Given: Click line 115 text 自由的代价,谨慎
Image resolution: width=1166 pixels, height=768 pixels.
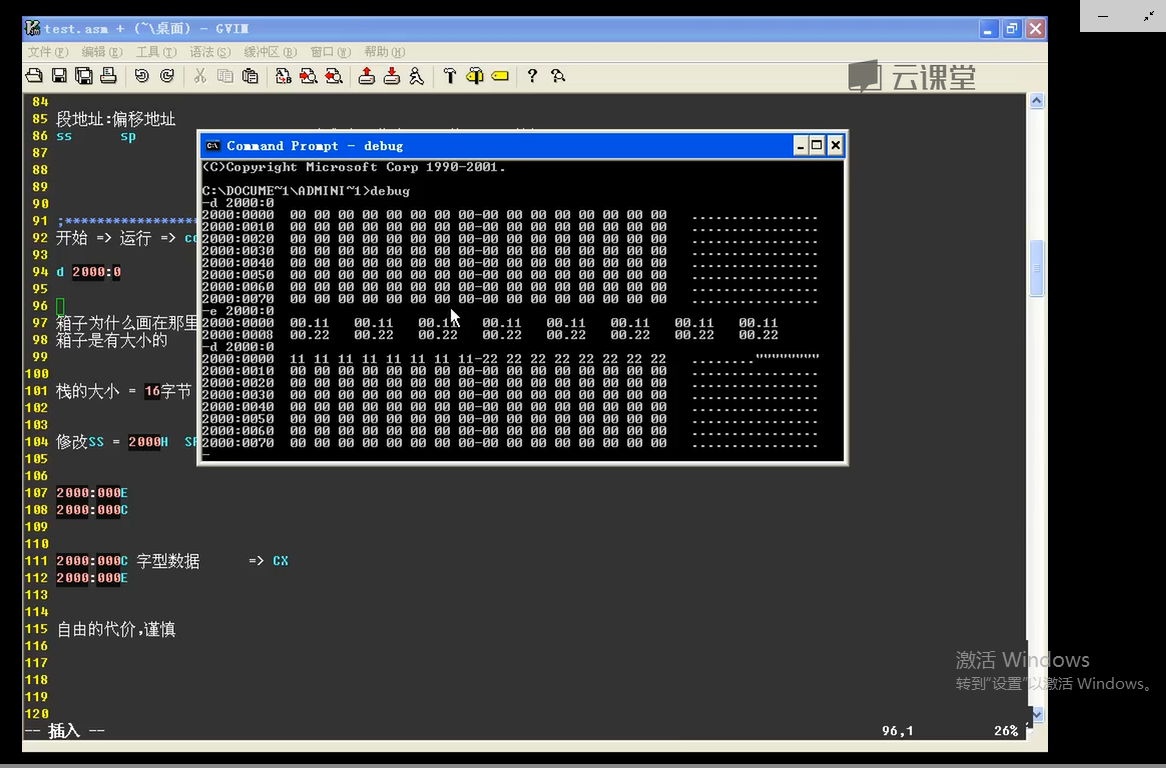Looking at the screenshot, I should (x=116, y=630).
